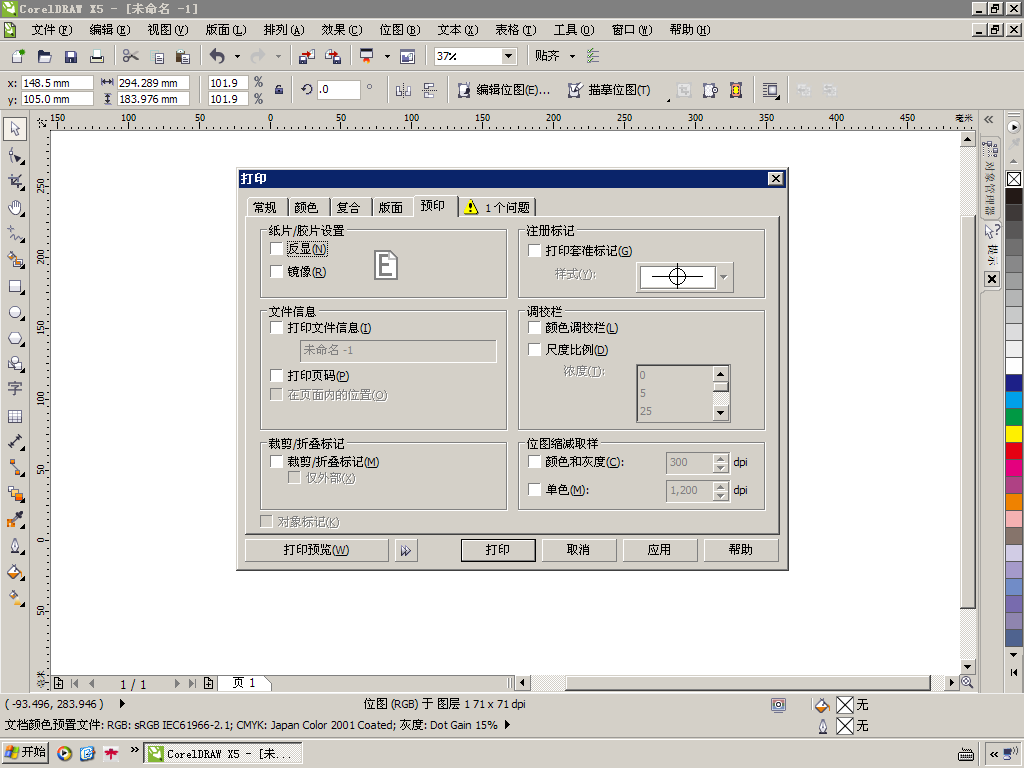
Task: Click 取消 cancel button
Action: coord(579,550)
